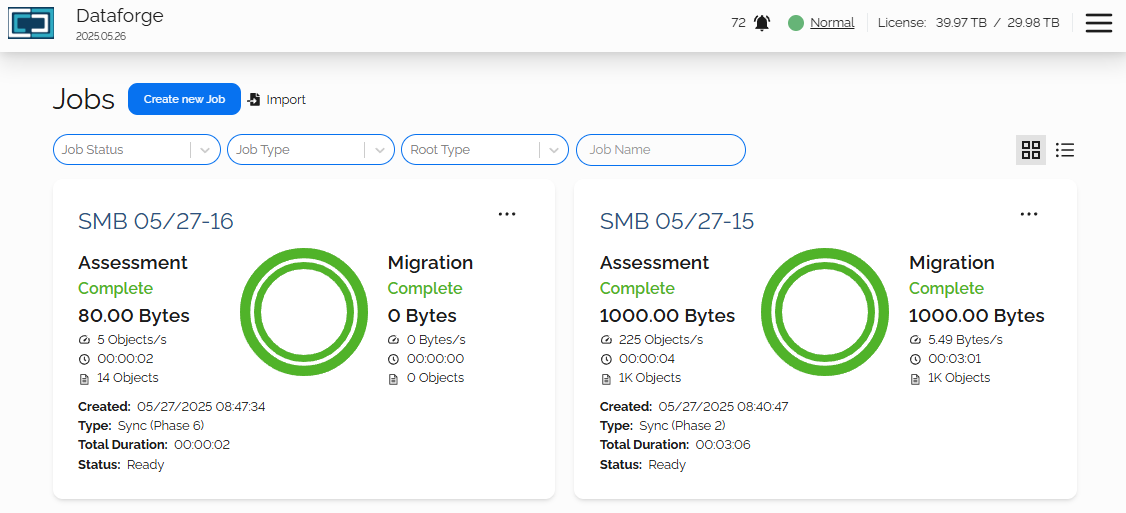Focus the Job Name search field
Image resolution: width=1126 pixels, height=513 pixels.
point(661,150)
